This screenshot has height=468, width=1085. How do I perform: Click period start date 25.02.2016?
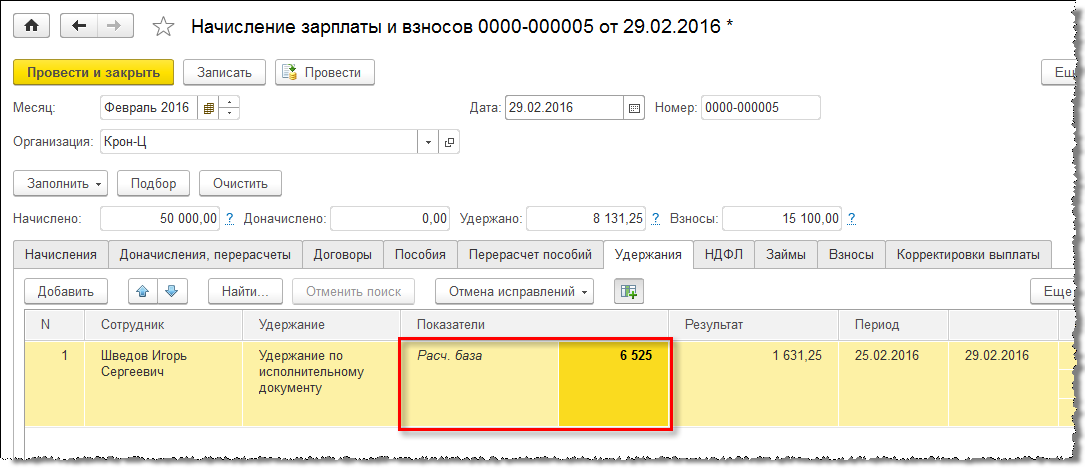pos(893,384)
